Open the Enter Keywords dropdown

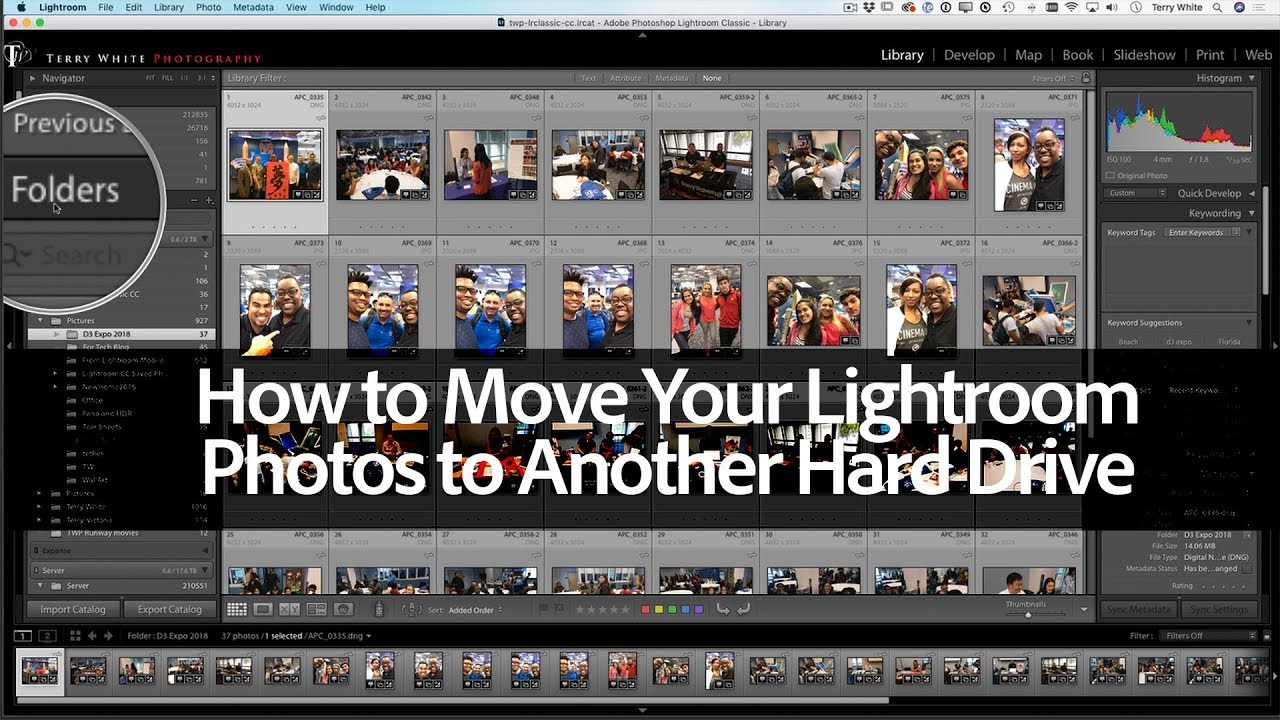pos(1204,232)
